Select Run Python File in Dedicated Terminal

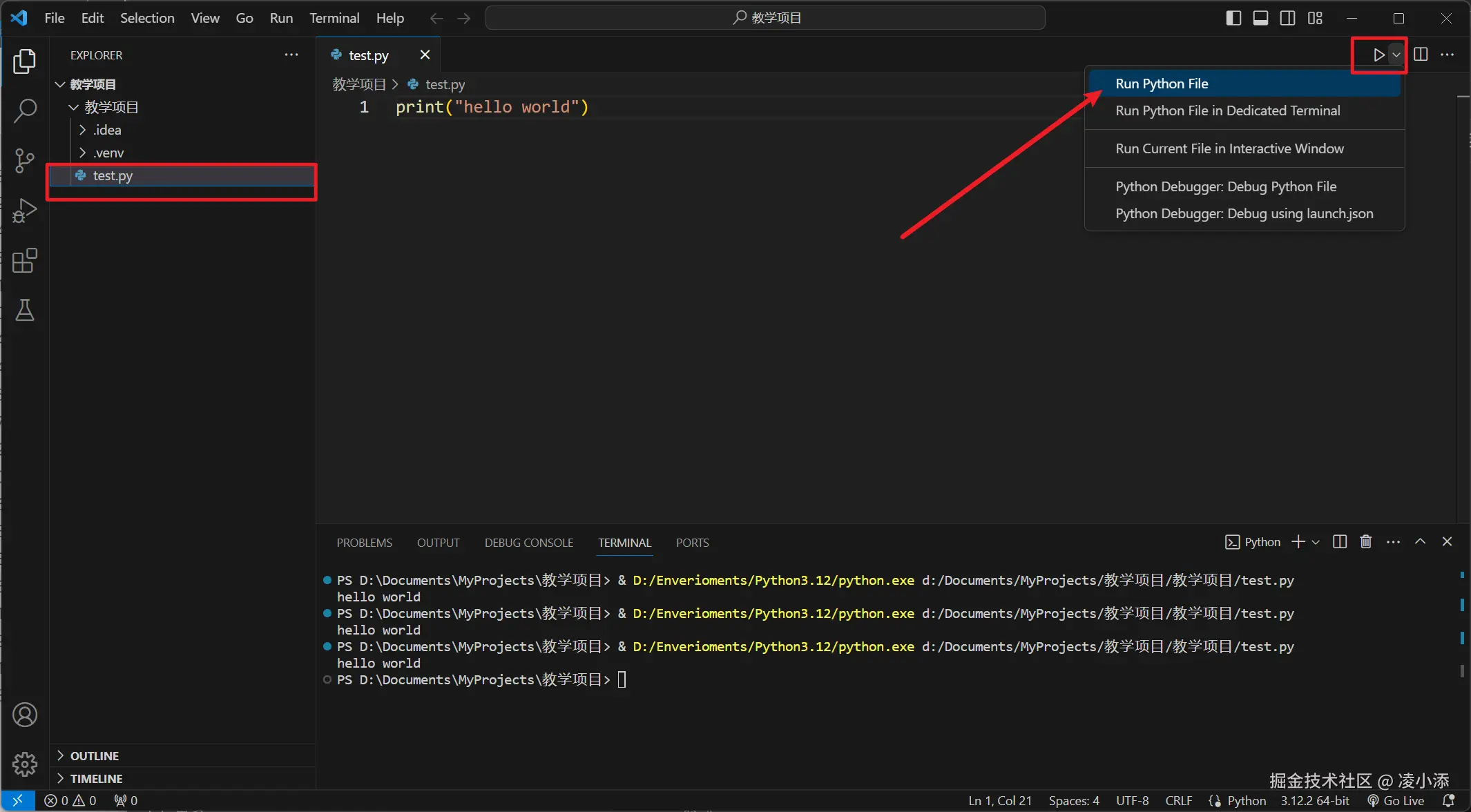click(1227, 110)
